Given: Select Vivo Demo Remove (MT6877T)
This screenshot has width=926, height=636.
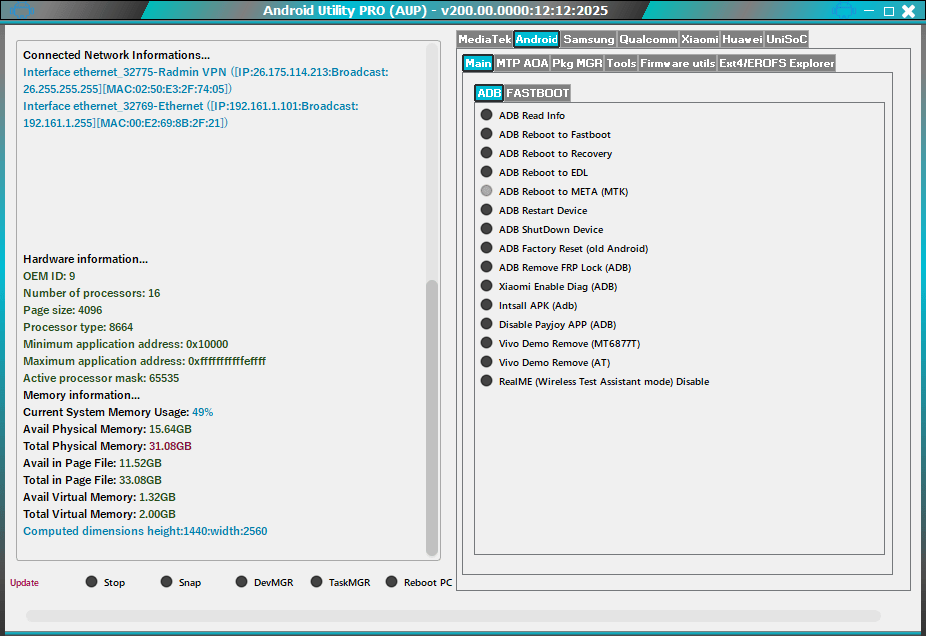Looking at the screenshot, I should pyautogui.click(x=560, y=343).
